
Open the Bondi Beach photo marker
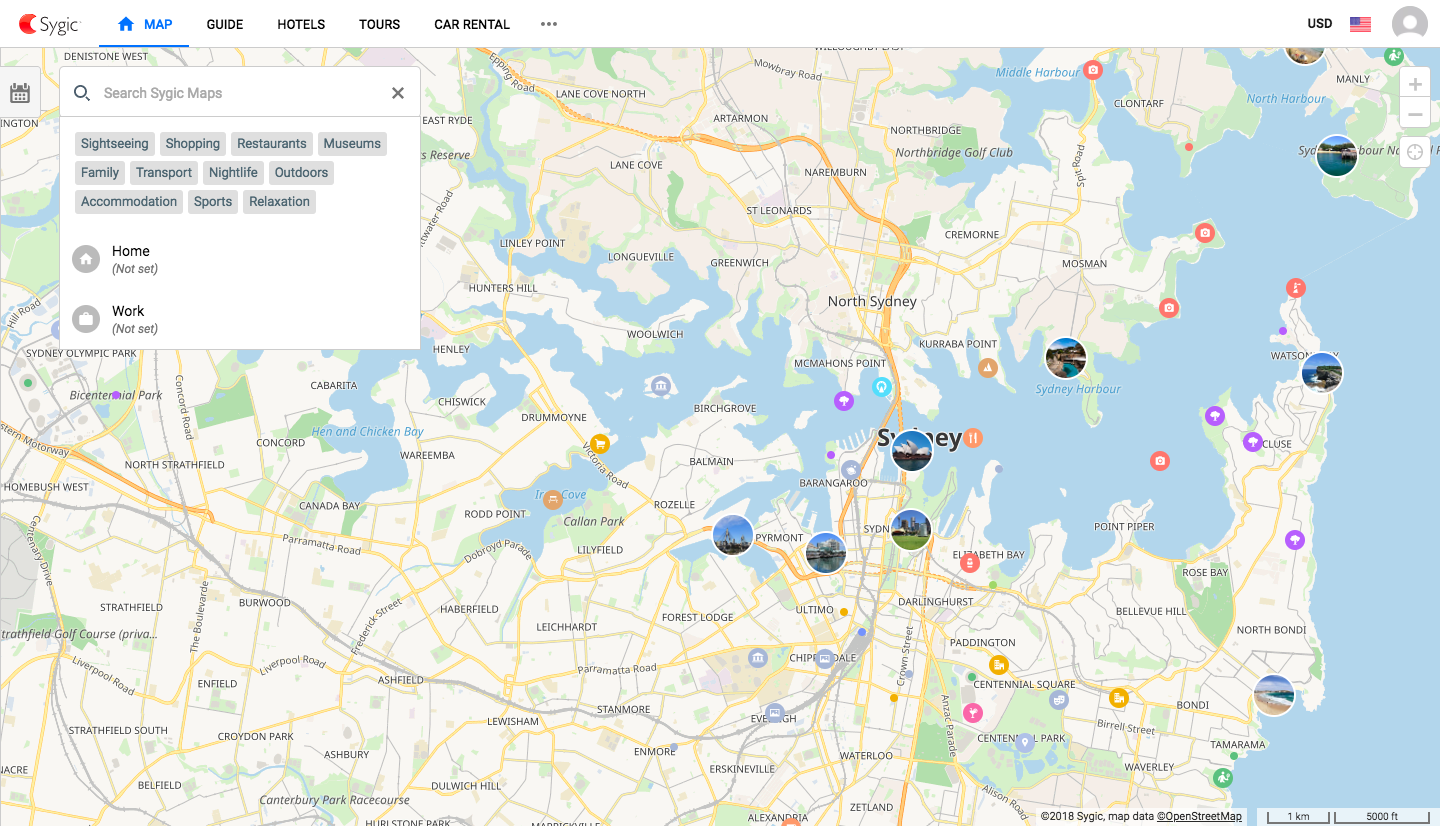click(1274, 695)
